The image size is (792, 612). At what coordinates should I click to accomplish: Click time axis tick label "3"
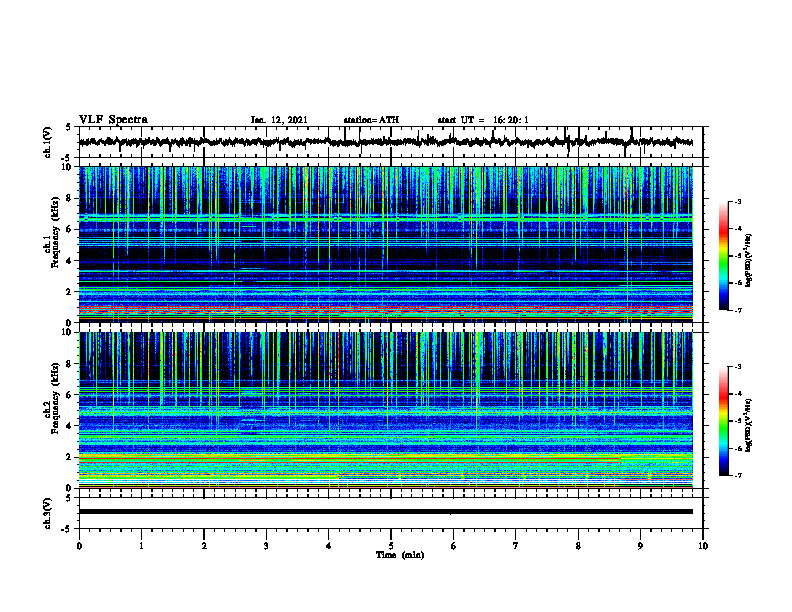tap(266, 546)
